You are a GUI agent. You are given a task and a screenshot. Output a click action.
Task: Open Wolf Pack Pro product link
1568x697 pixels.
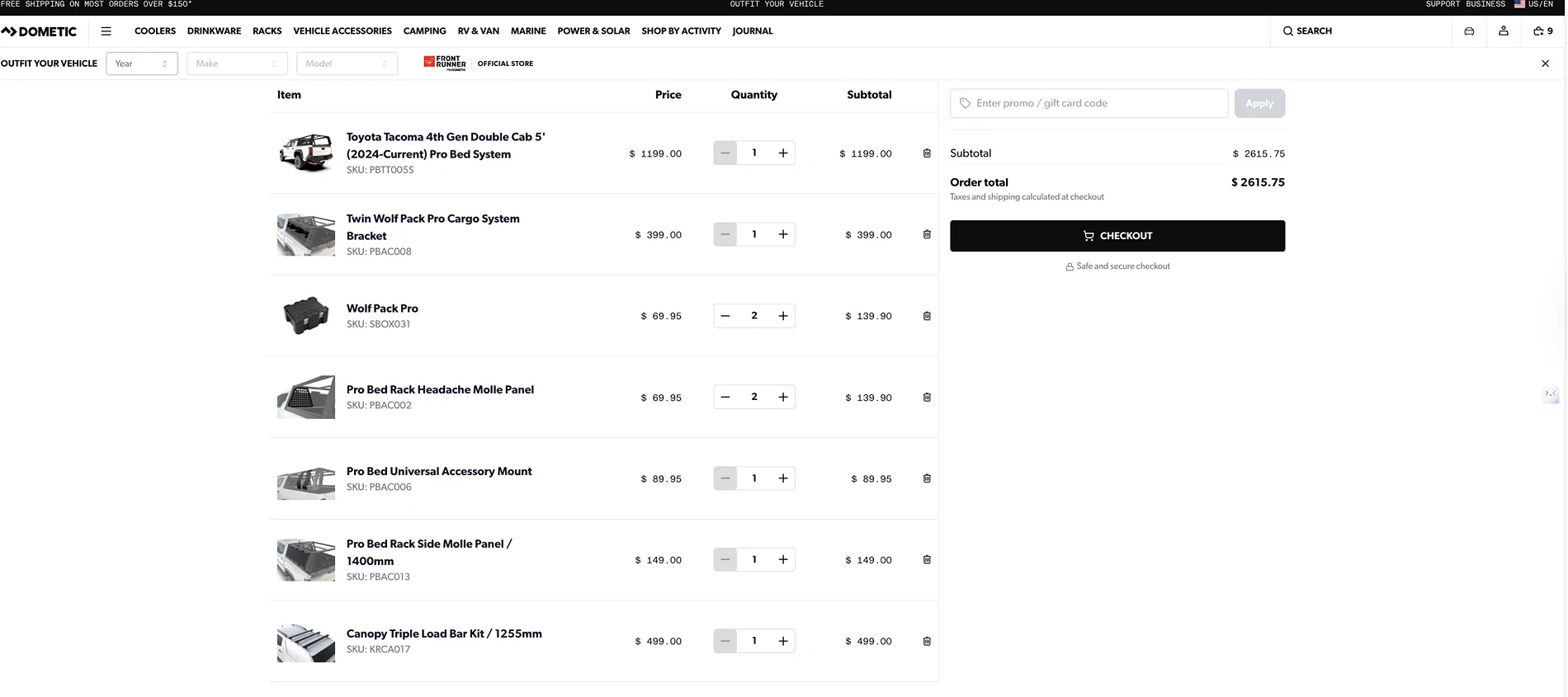pos(382,308)
